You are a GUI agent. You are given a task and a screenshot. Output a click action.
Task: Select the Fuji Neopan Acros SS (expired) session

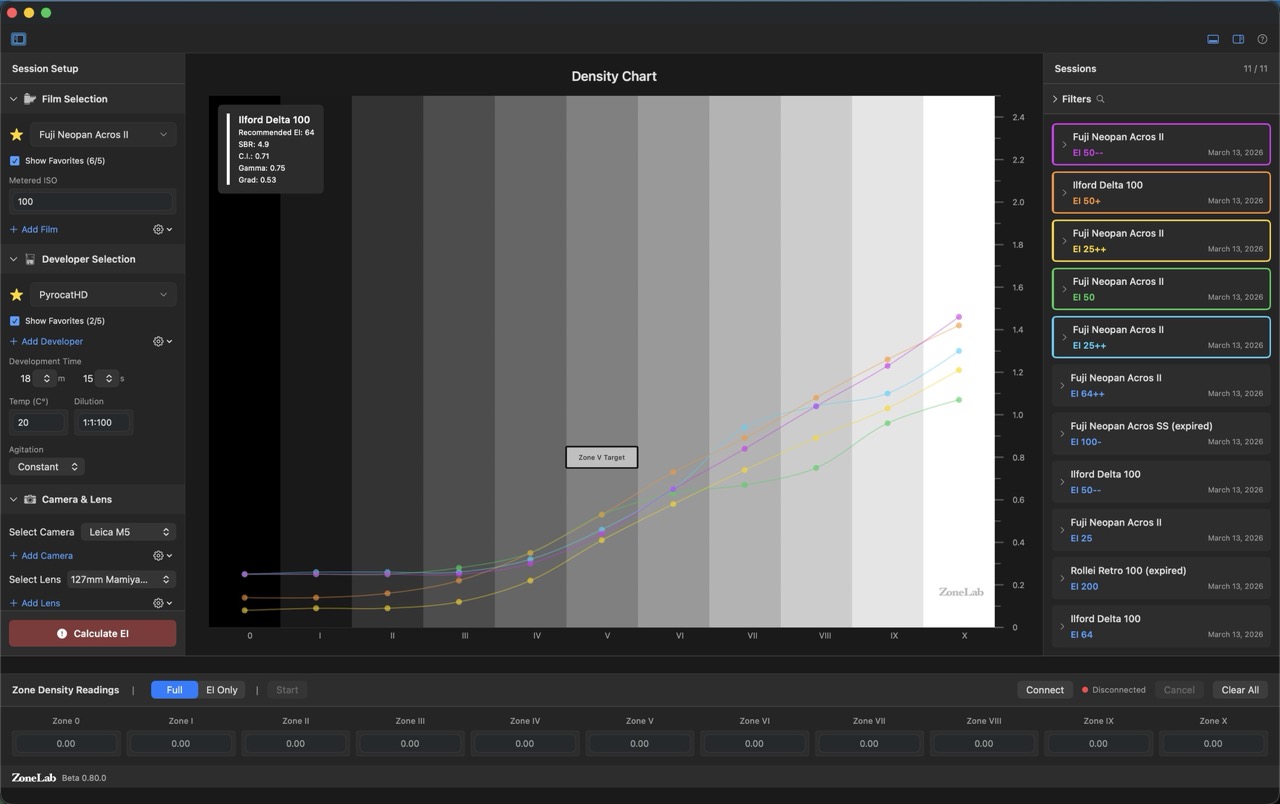click(1161, 434)
